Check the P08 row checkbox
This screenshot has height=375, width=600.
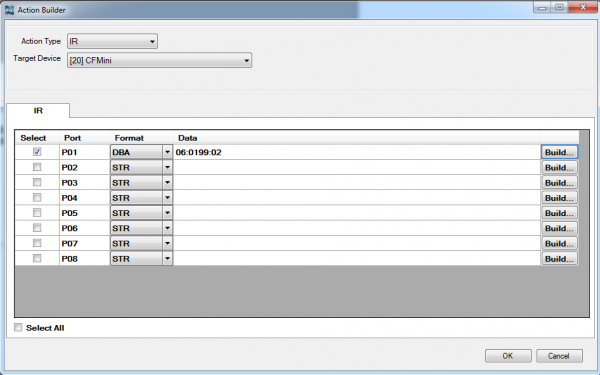click(37, 258)
